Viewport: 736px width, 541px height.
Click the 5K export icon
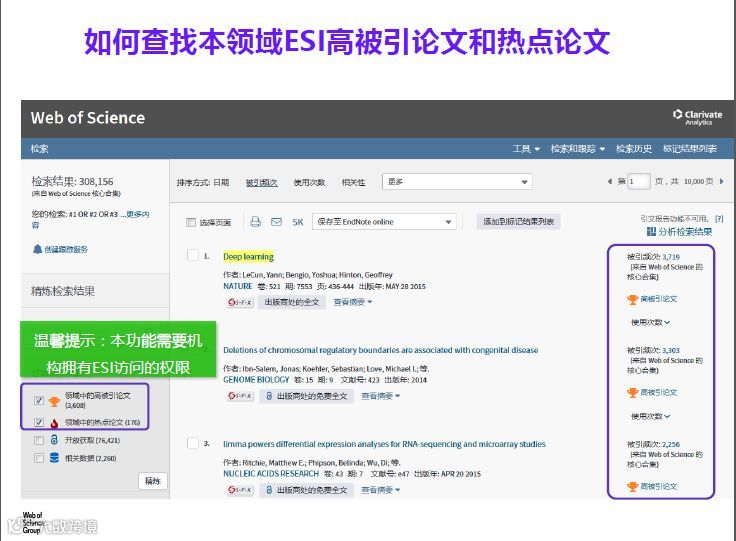(298, 222)
